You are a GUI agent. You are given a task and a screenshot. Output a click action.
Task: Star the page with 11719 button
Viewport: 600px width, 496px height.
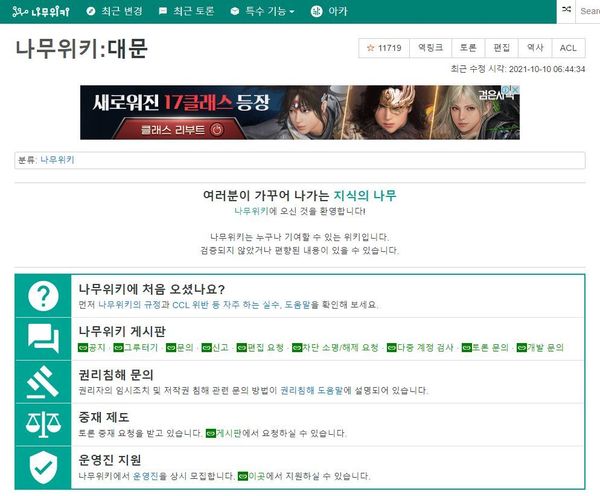click(384, 48)
